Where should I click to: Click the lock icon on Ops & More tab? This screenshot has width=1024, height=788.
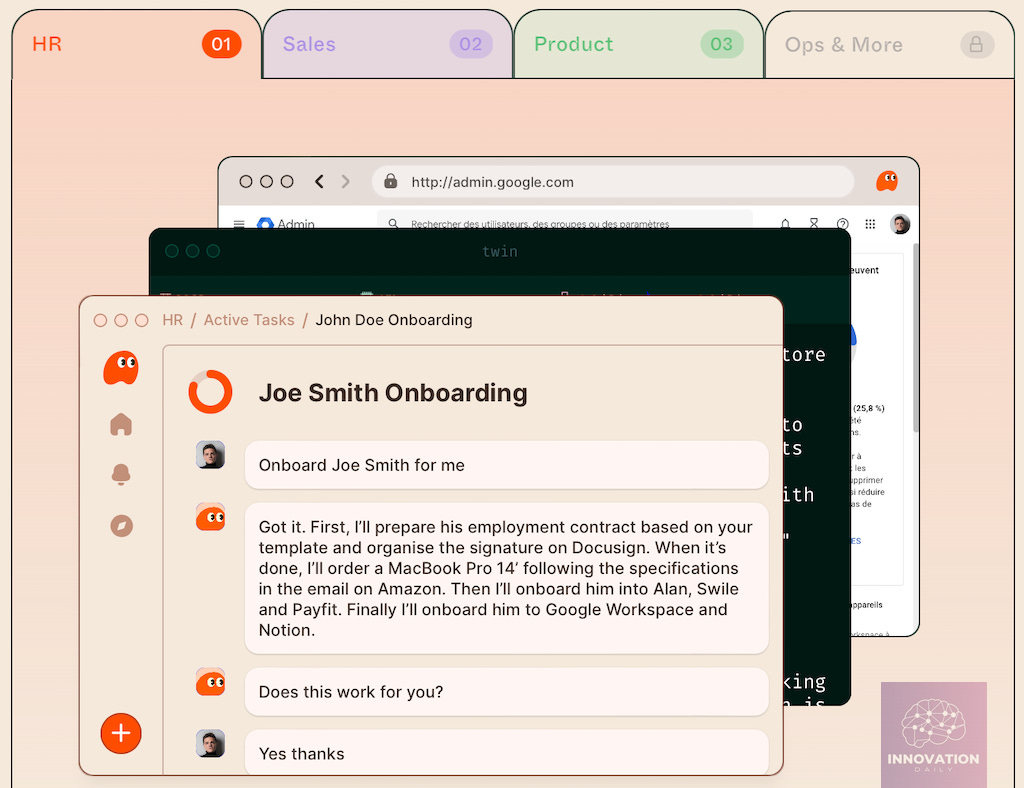click(976, 44)
